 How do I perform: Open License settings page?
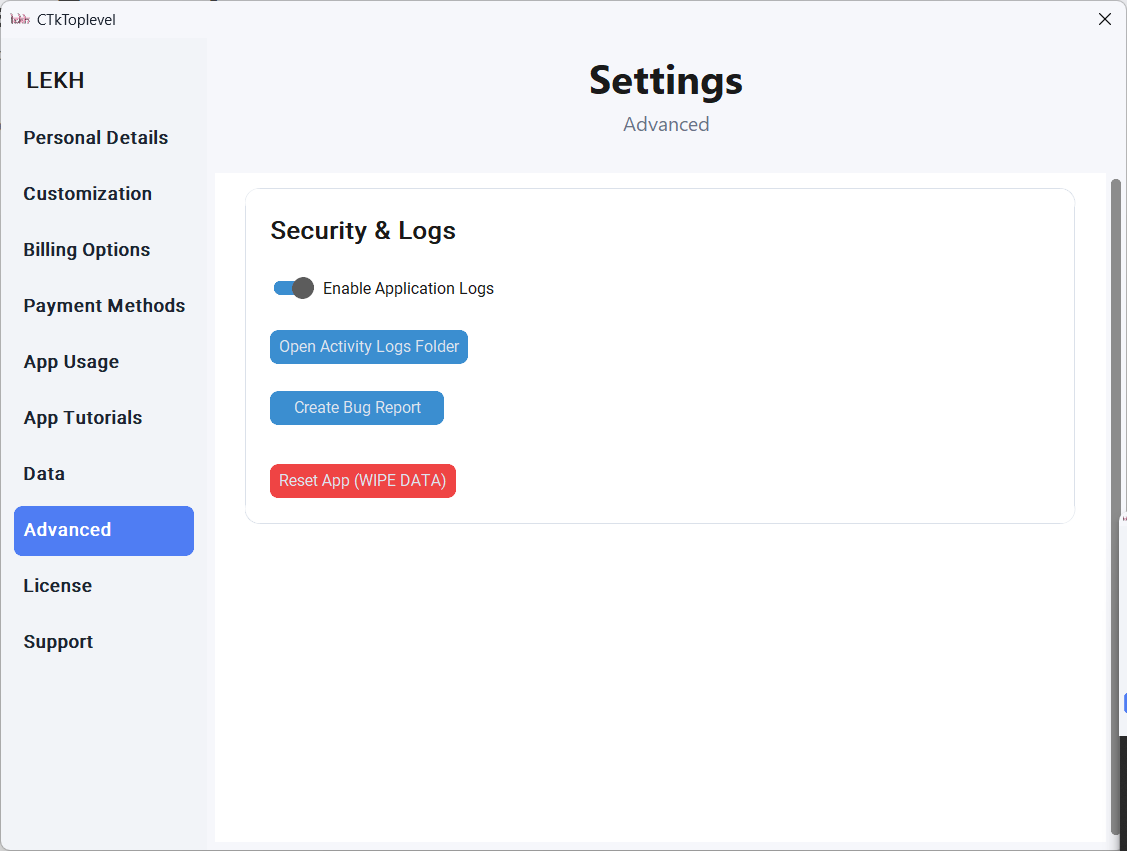tap(57, 585)
